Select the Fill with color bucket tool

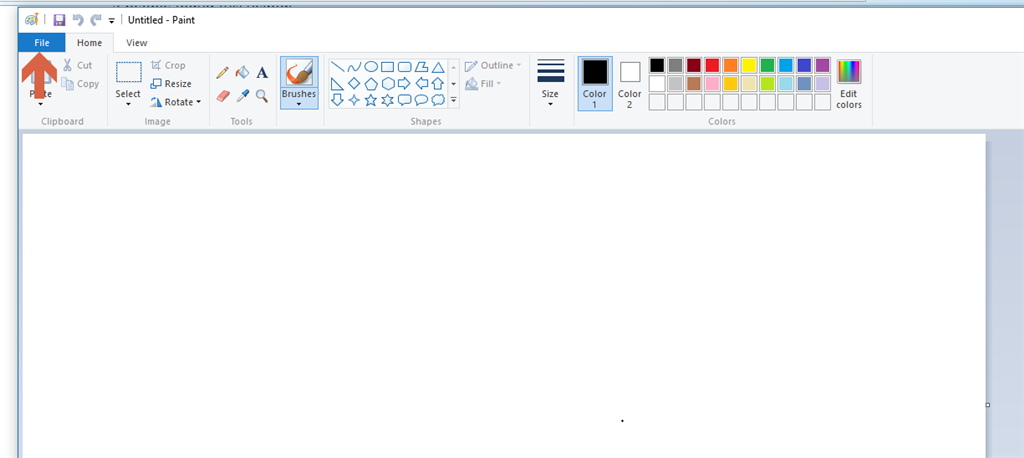(x=242, y=73)
